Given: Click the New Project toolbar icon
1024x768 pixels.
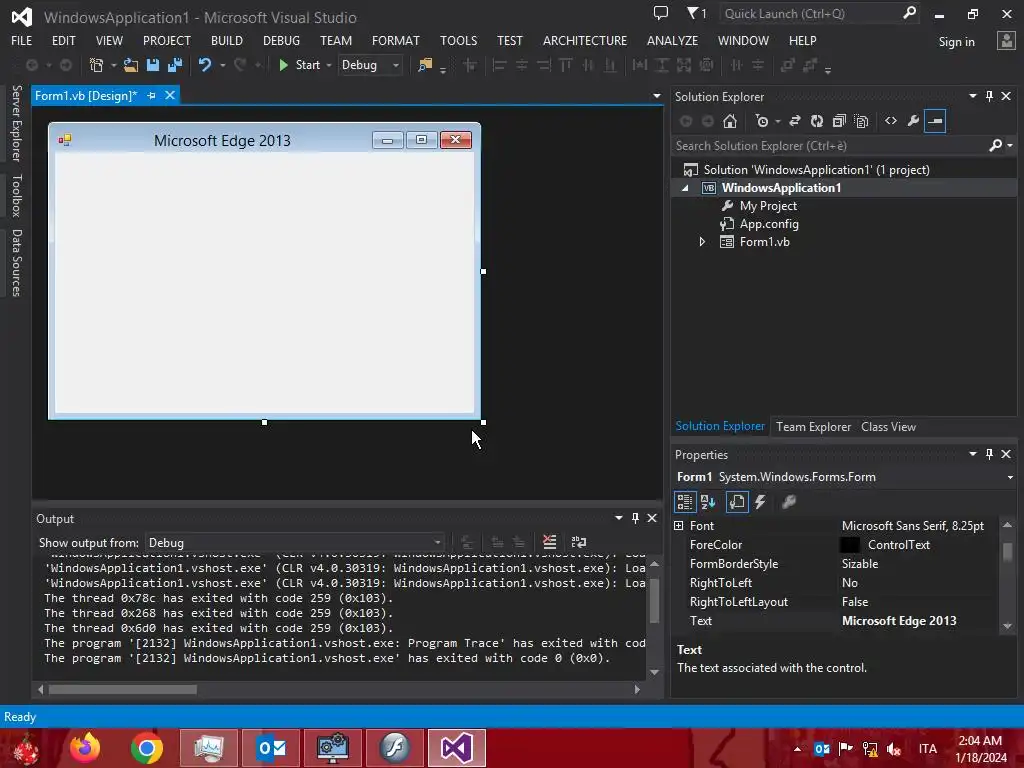Looking at the screenshot, I should pos(97,65).
